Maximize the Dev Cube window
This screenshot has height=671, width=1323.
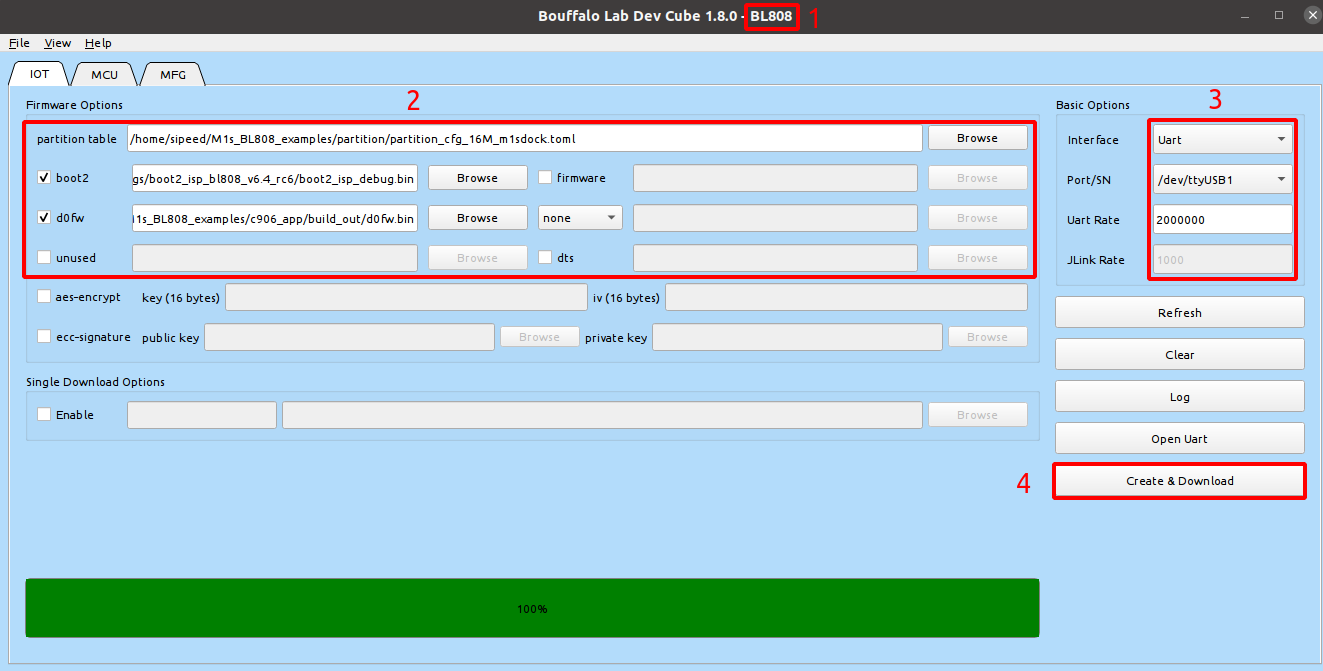pos(1278,16)
